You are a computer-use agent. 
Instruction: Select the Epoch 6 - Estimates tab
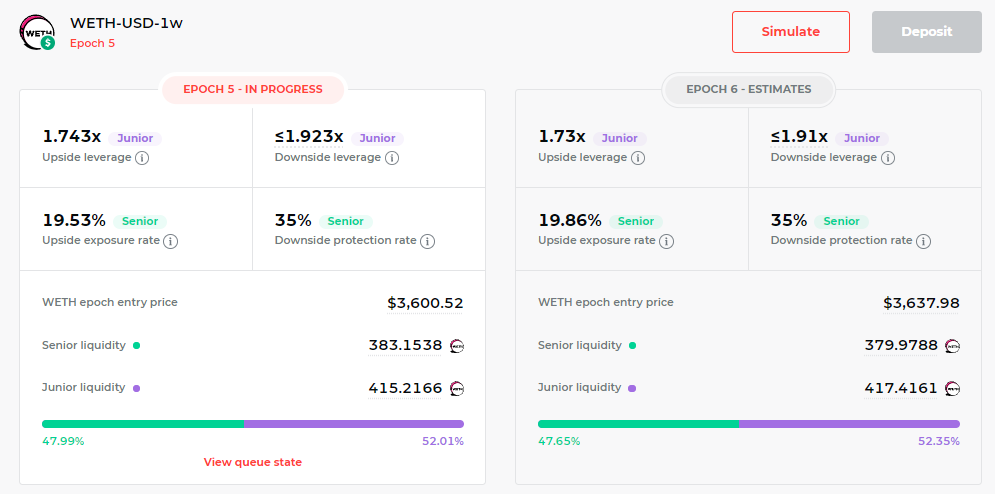tap(749, 90)
